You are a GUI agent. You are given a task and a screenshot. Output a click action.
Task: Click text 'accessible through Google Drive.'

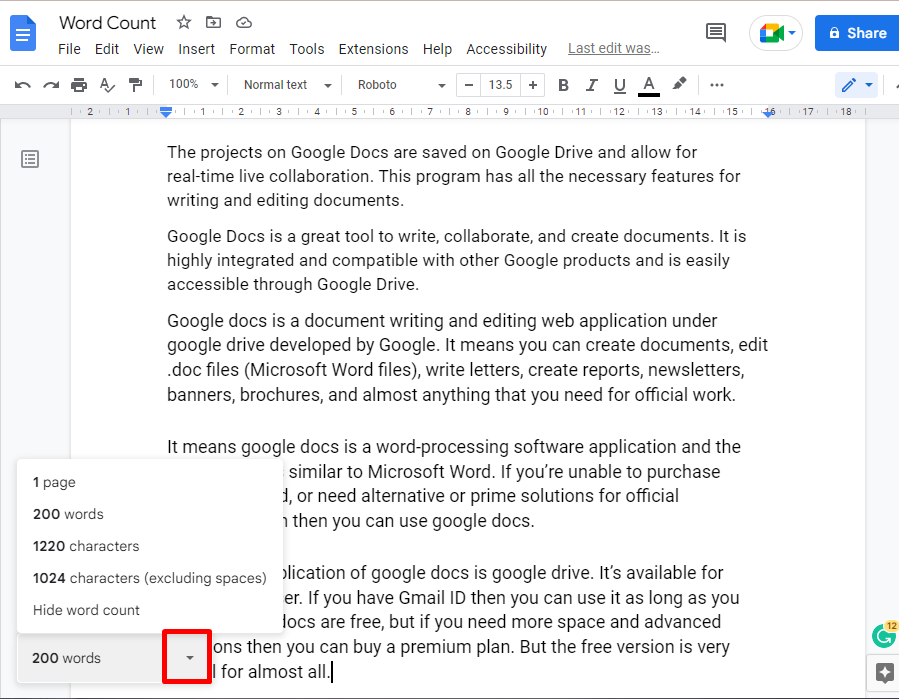click(293, 284)
